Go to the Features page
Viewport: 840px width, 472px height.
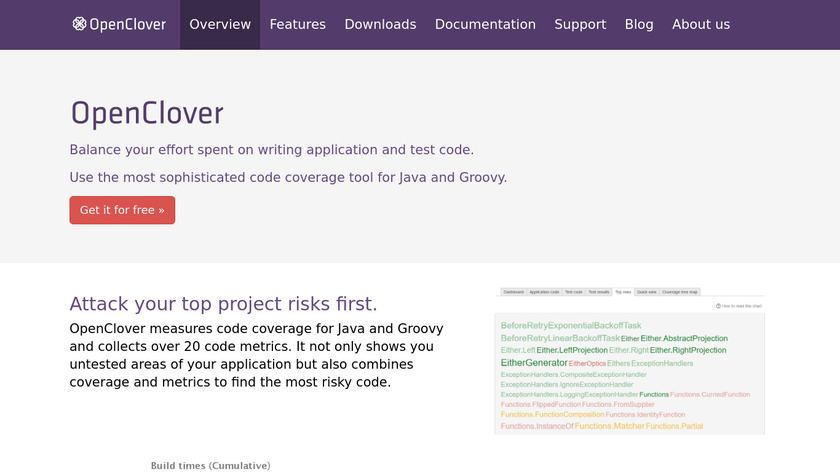click(297, 24)
